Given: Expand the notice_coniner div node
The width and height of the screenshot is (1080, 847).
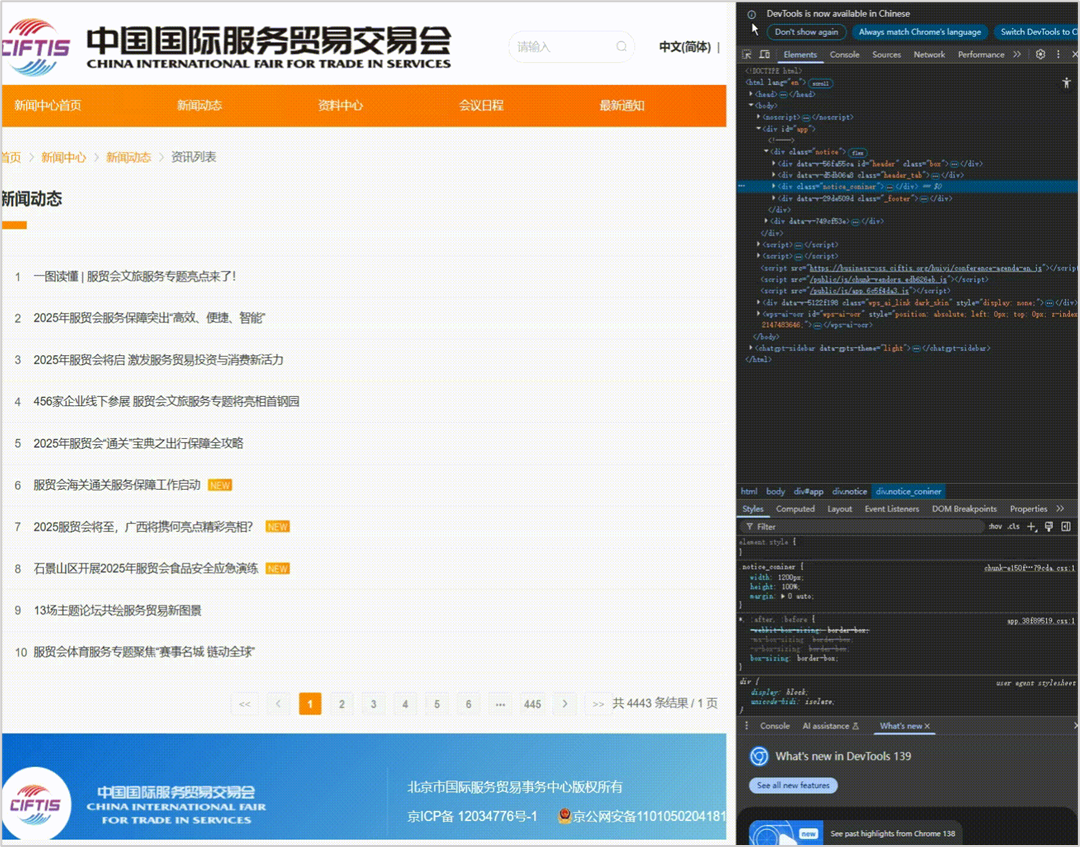Looking at the screenshot, I should click(774, 186).
